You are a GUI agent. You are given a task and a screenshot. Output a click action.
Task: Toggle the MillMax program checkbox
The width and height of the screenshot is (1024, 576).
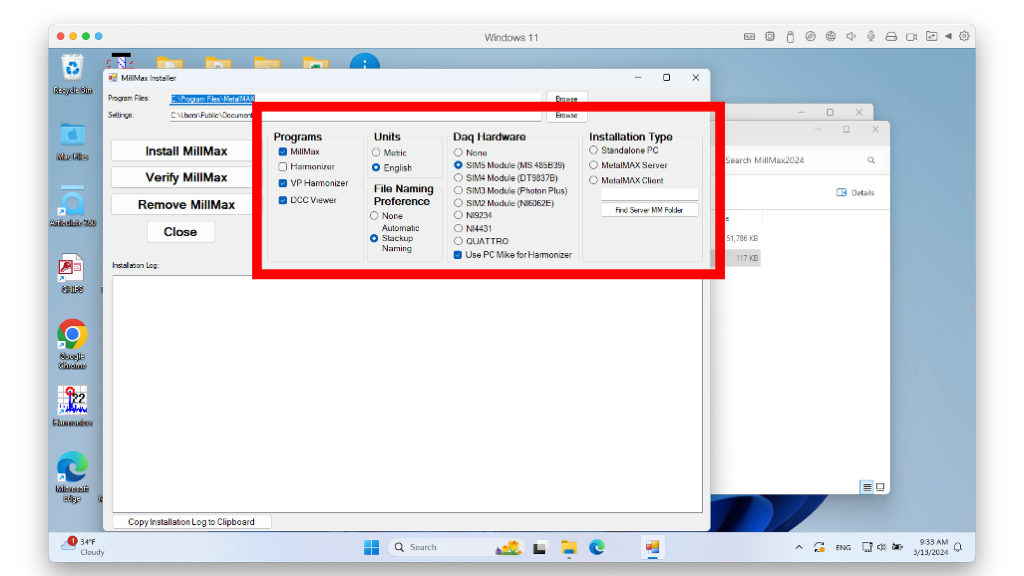283,152
